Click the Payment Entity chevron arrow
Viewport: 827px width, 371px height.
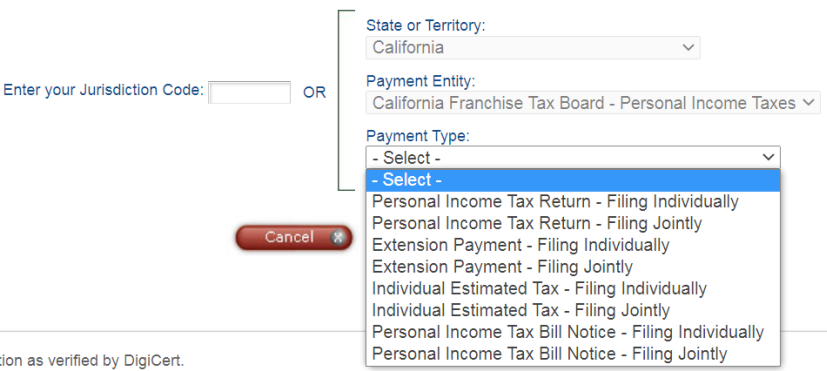(808, 102)
